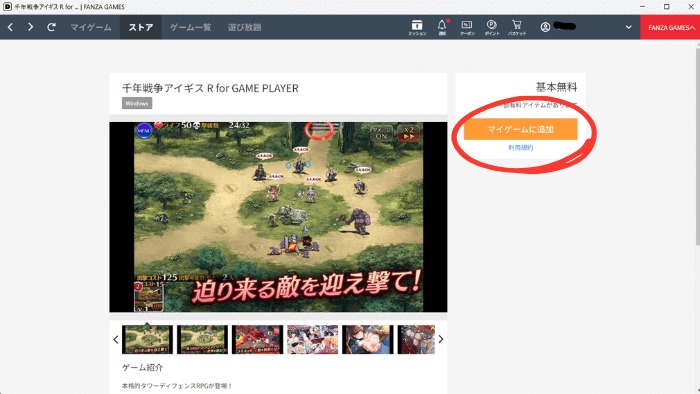Open the マイゲーム tab
Viewport: 700px width, 394px height.
(91, 27)
